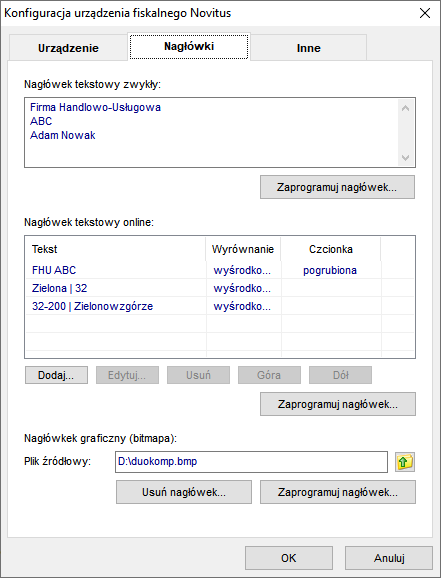Click the Tekst column header
Viewport: 441px width, 578px height.
115,249
